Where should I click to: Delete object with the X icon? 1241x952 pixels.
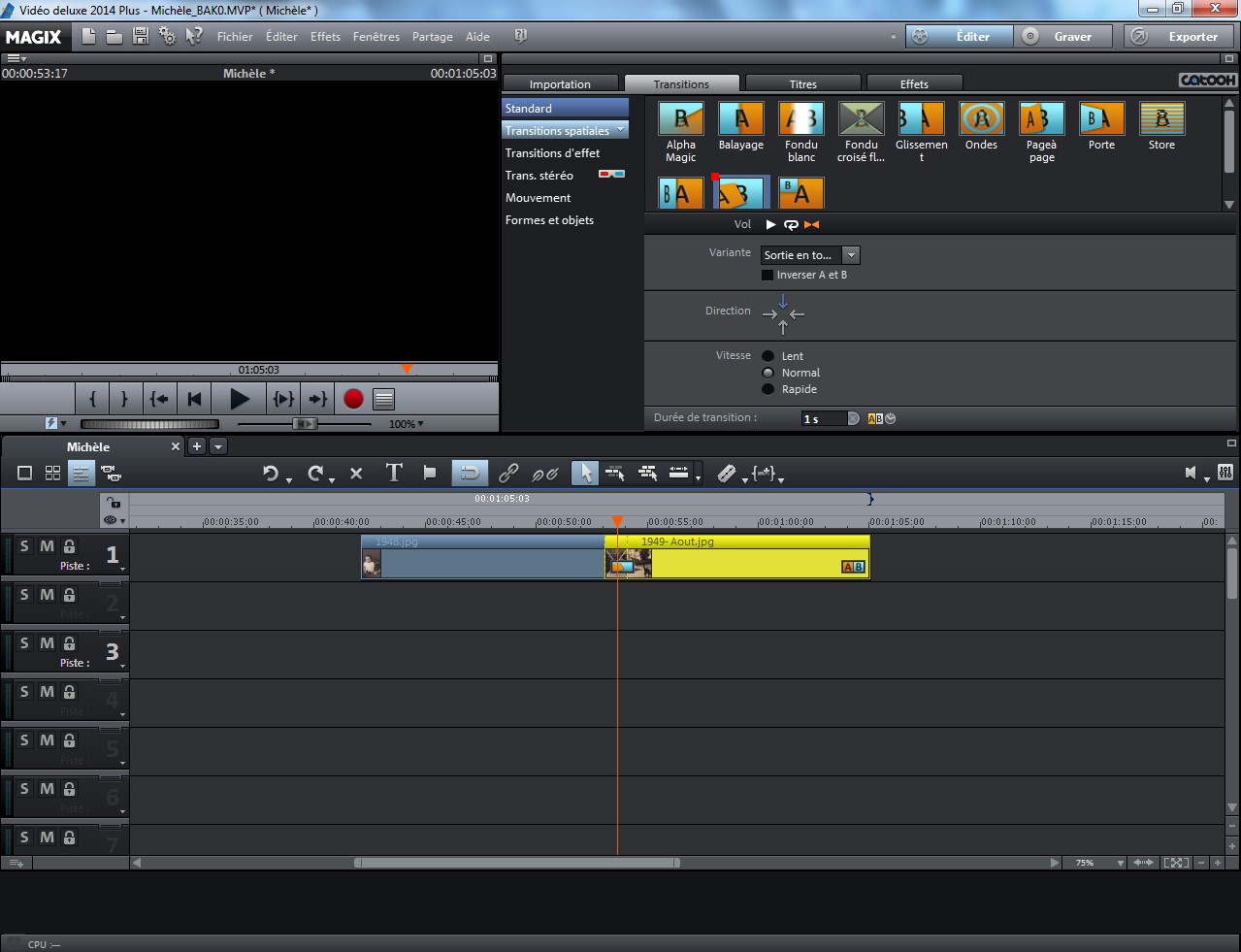[356, 474]
